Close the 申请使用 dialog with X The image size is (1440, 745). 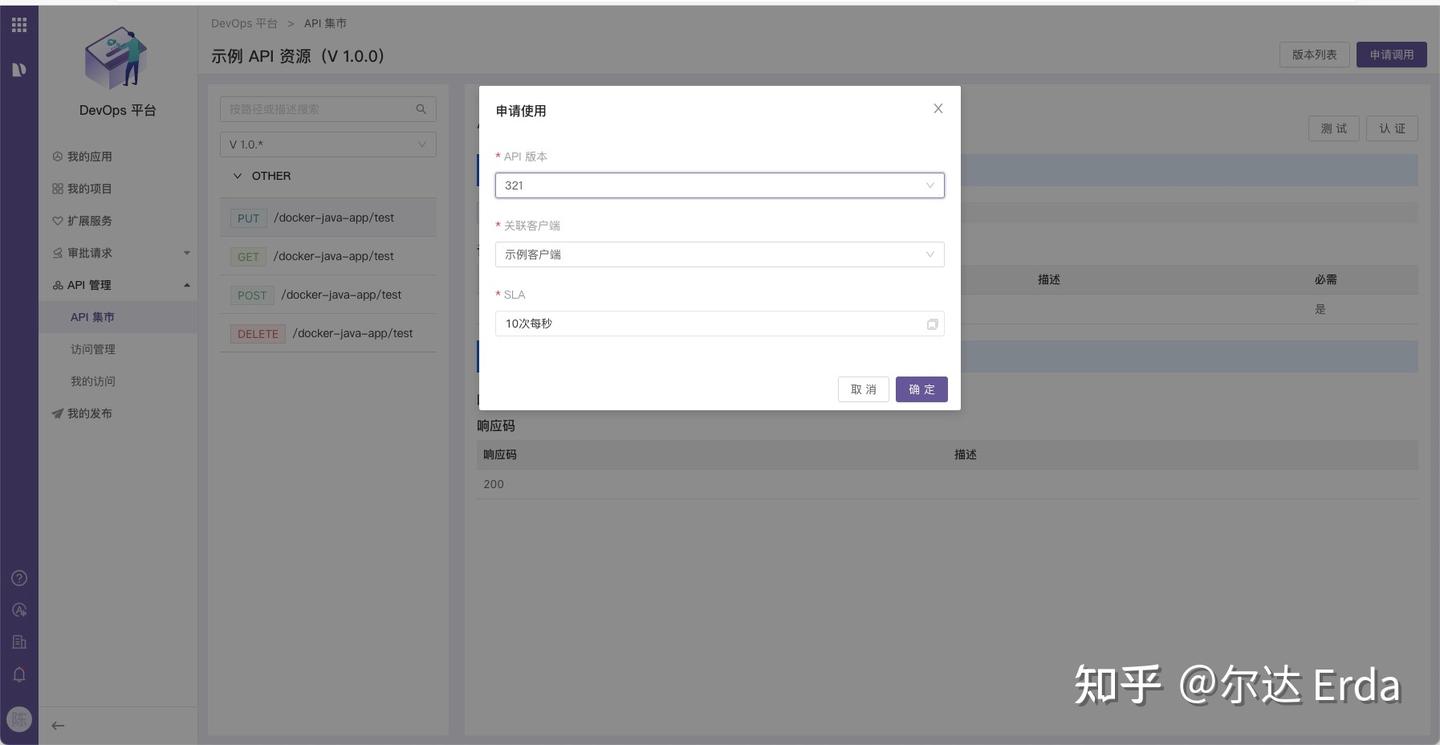[938, 108]
